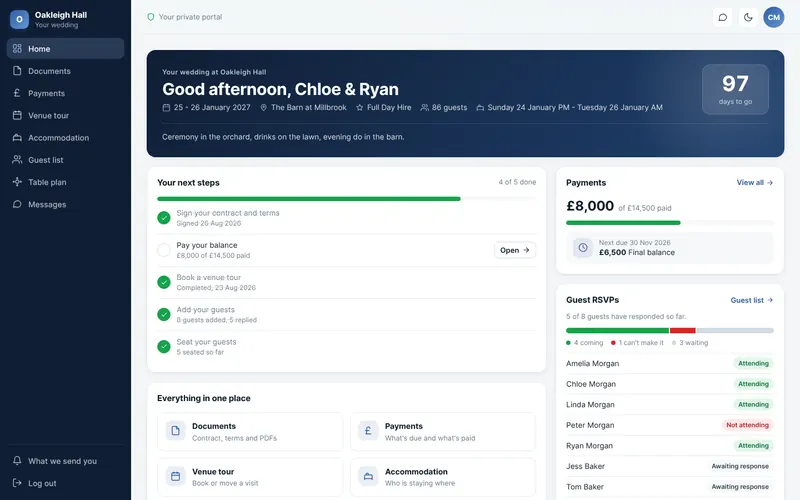800x500 pixels.
Task: Open the Documents card, Contract, terms and PDFs
Action: (250, 432)
